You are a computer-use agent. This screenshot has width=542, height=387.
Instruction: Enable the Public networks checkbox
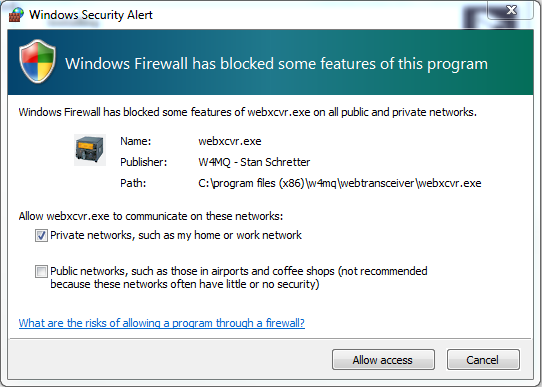41,271
